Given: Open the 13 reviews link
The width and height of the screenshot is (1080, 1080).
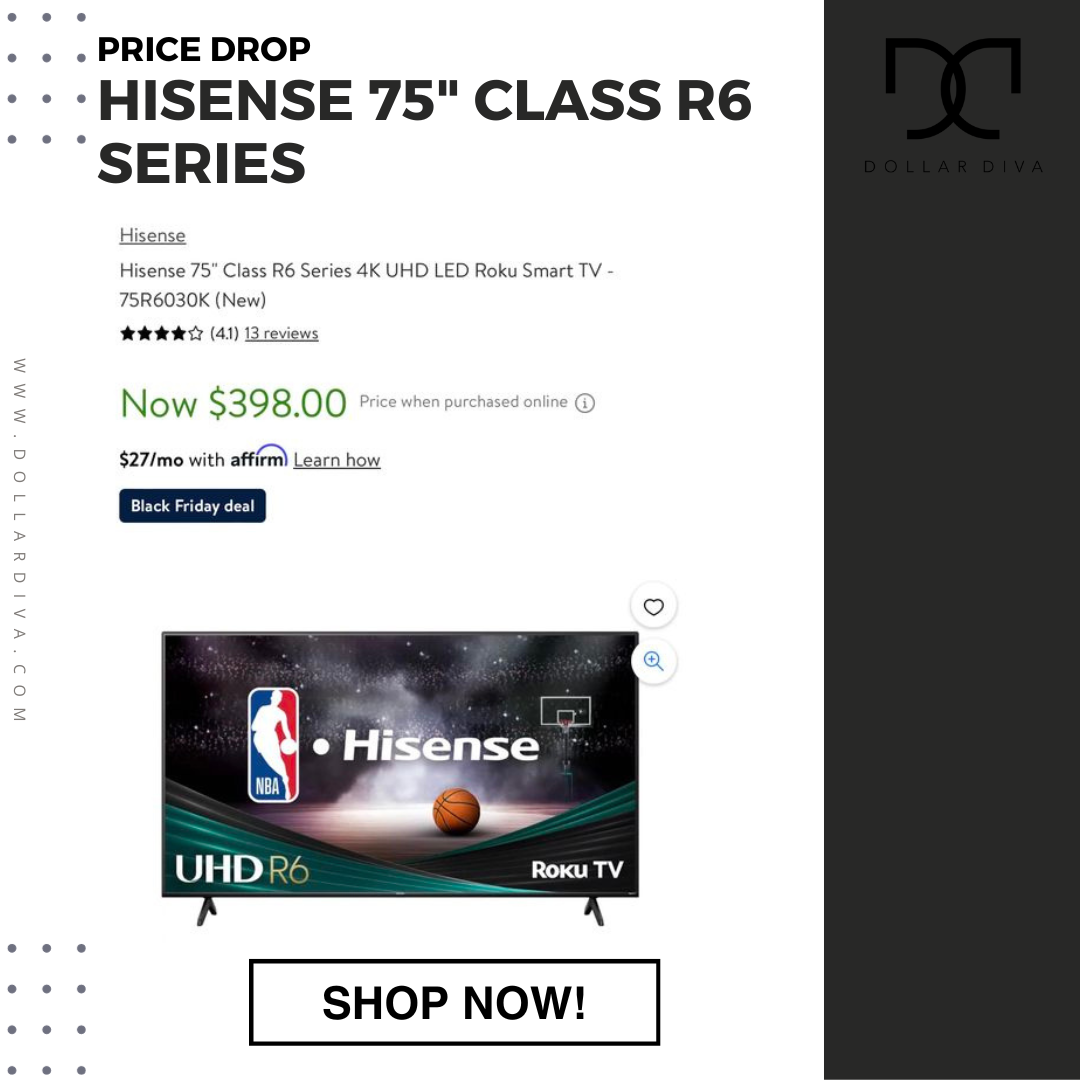Looking at the screenshot, I should [281, 333].
